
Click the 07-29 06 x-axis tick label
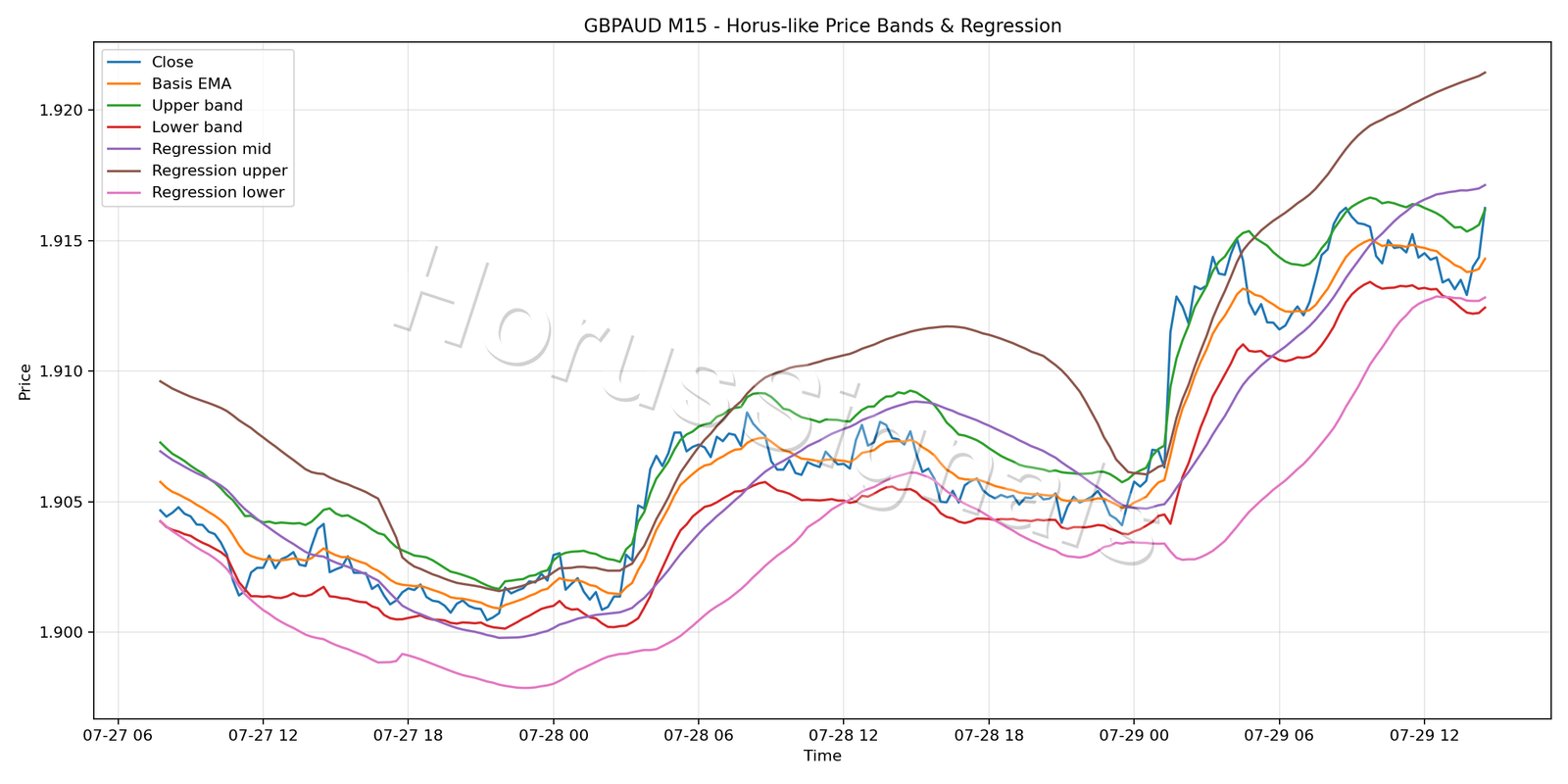click(1278, 735)
